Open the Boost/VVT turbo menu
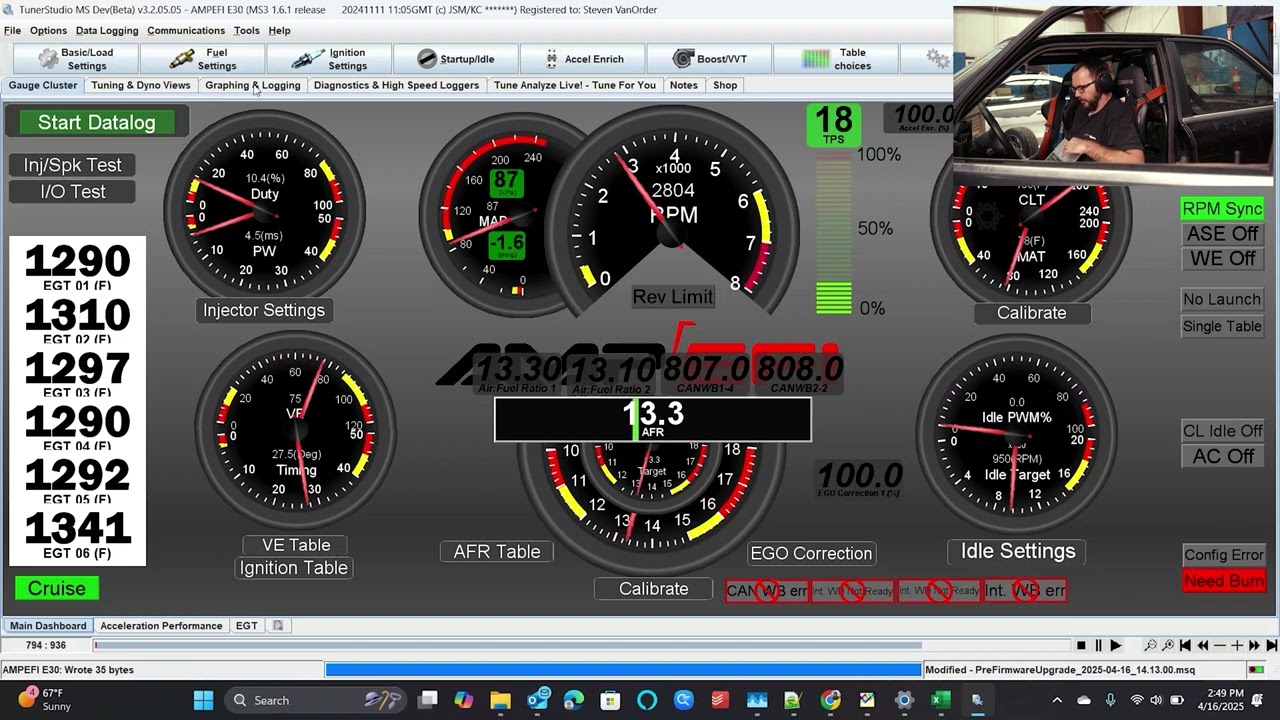The width and height of the screenshot is (1280, 720). click(710, 59)
